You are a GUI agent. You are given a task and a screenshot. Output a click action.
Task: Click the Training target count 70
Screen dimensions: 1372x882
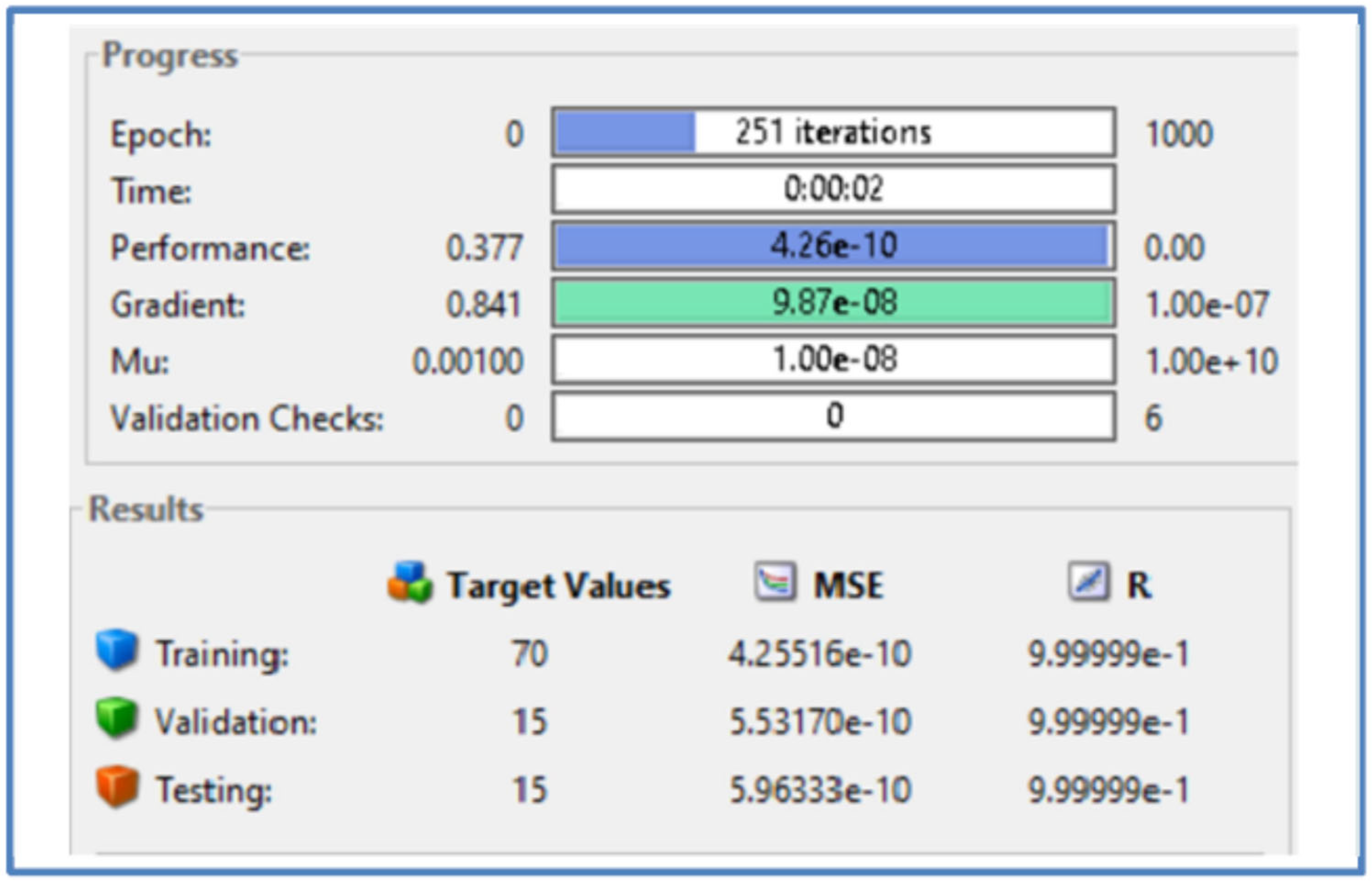[x=529, y=653]
